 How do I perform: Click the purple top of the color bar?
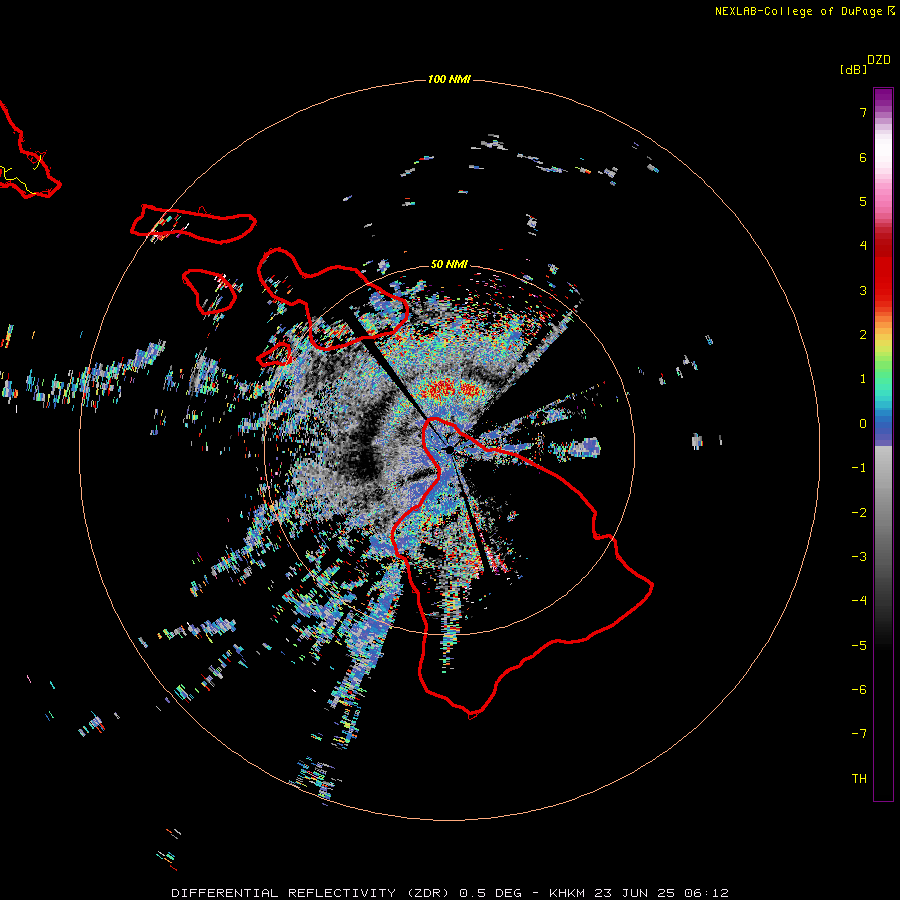click(x=883, y=99)
